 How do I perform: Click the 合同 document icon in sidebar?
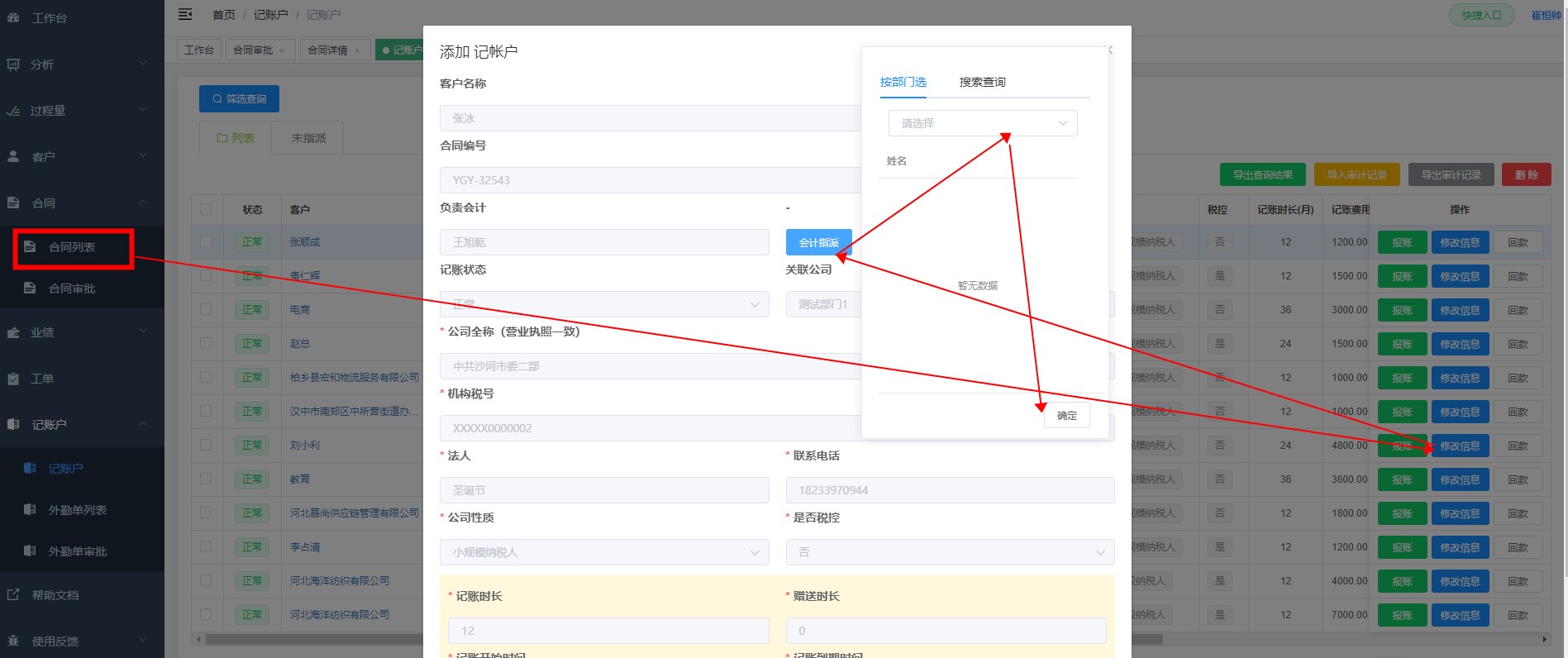(x=13, y=203)
